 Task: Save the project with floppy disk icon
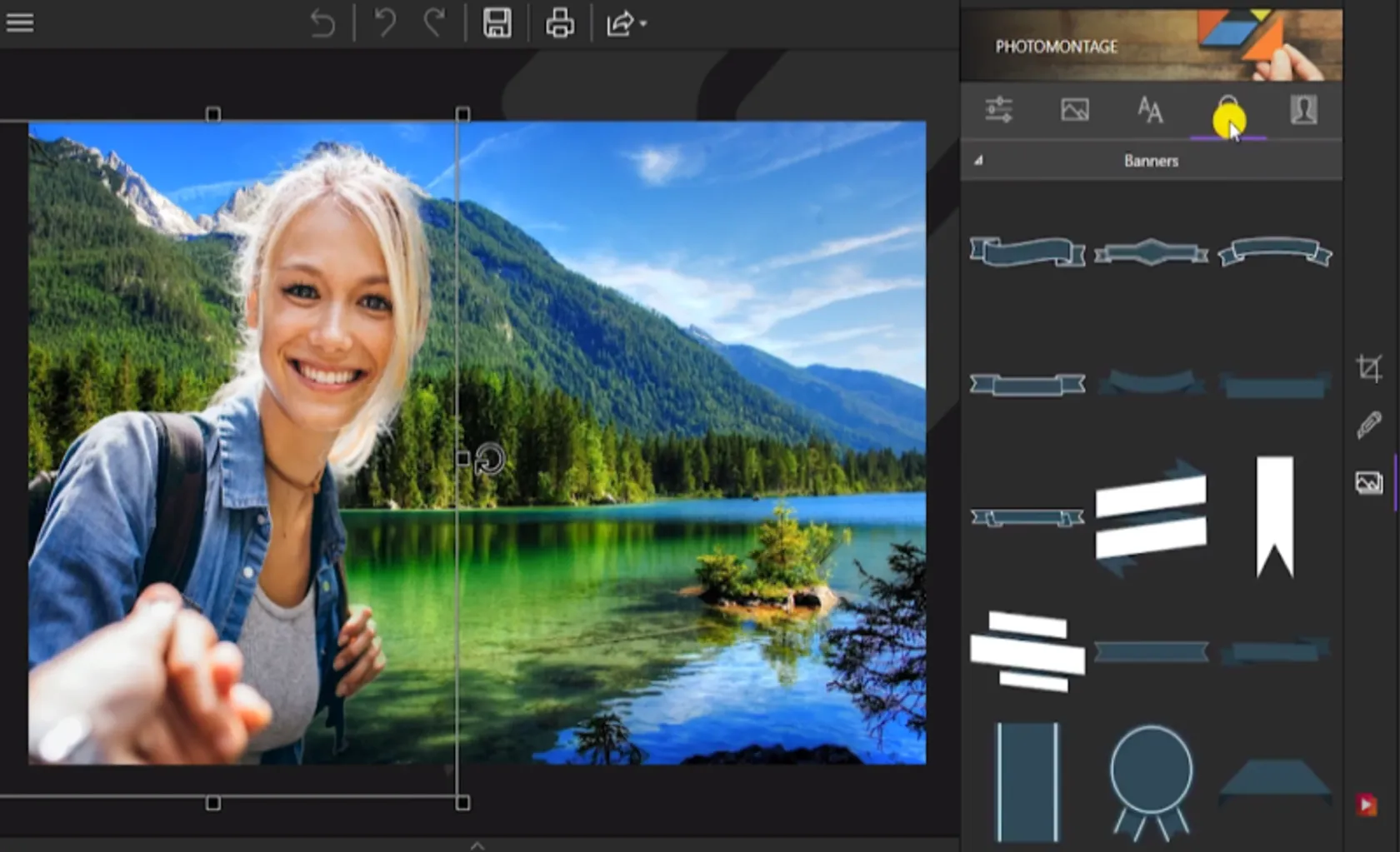(x=497, y=23)
